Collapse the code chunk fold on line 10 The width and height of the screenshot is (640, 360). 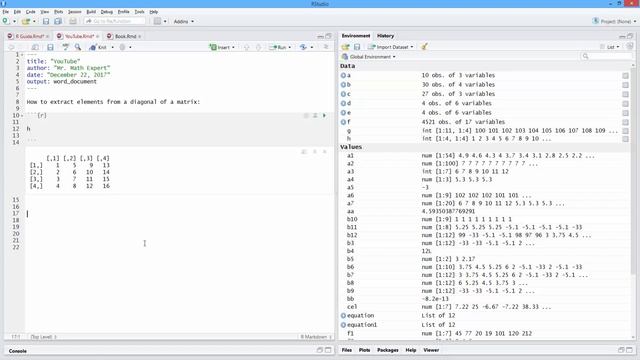(22, 116)
